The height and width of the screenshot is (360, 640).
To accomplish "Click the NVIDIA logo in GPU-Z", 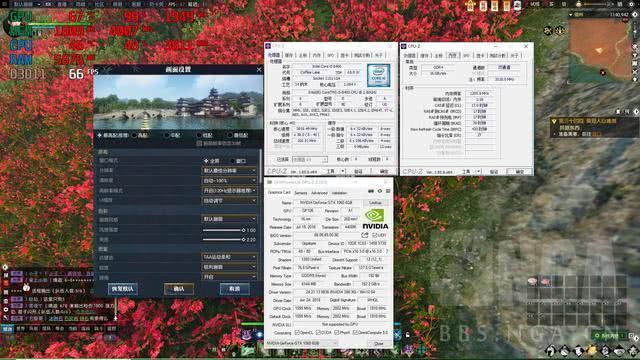I will (376, 219).
